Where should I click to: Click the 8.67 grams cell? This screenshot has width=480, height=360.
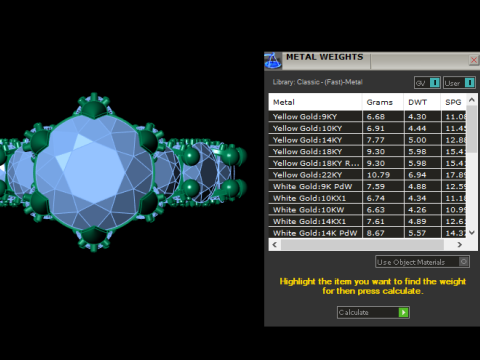tap(383, 233)
